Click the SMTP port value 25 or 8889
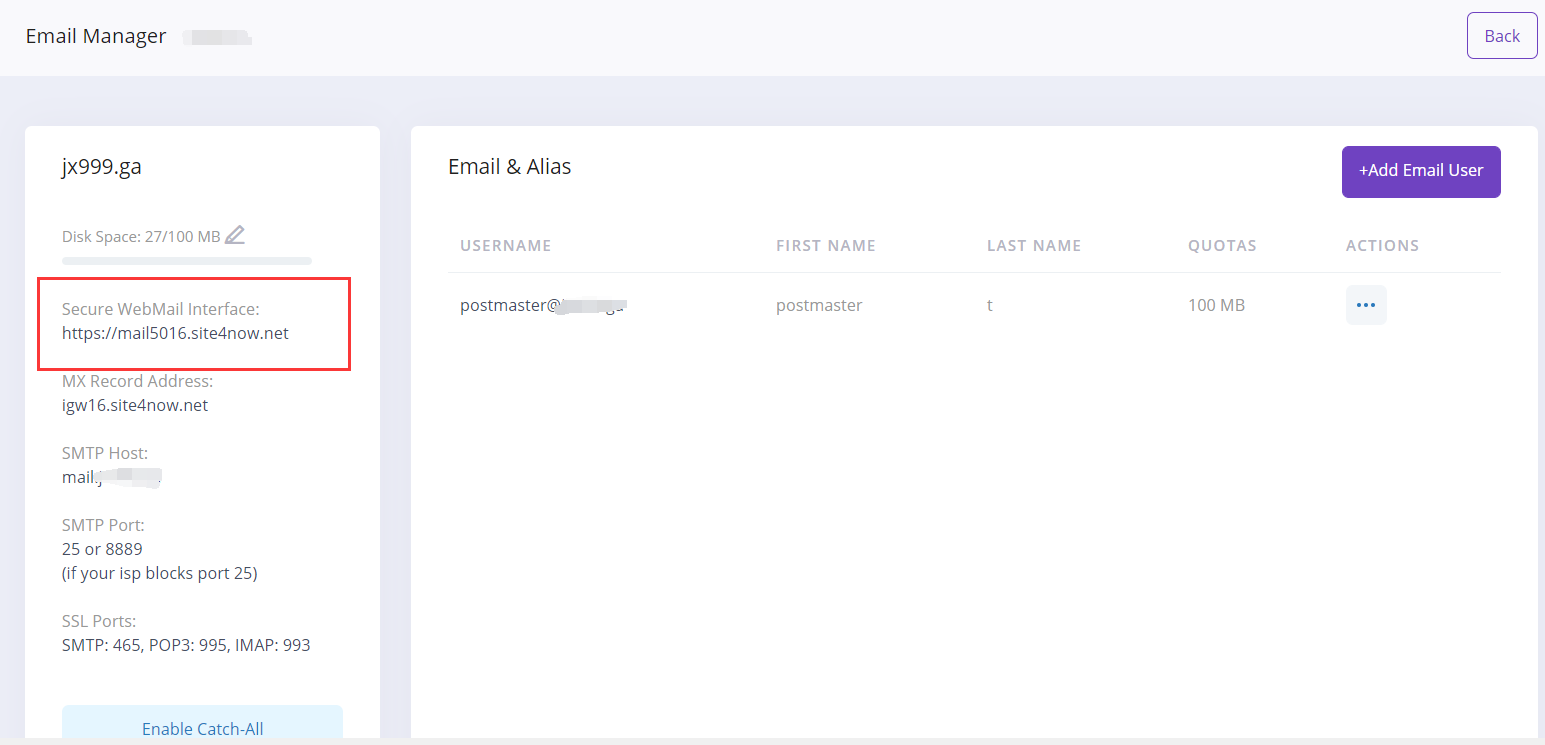The width and height of the screenshot is (1545, 745). (x=102, y=549)
